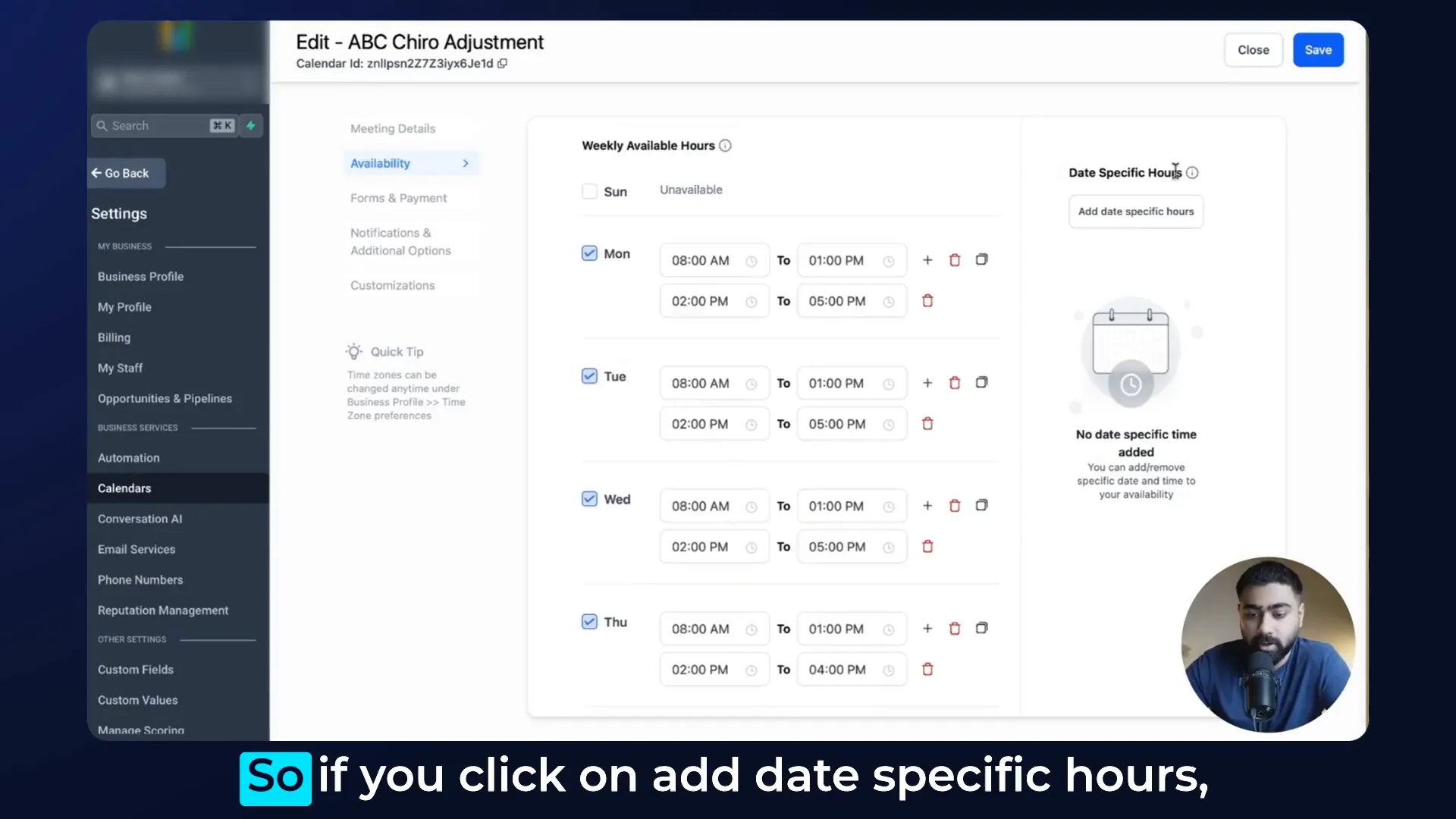Copy Mon hours to other days
The height and width of the screenshot is (819, 1456).
pos(981,259)
